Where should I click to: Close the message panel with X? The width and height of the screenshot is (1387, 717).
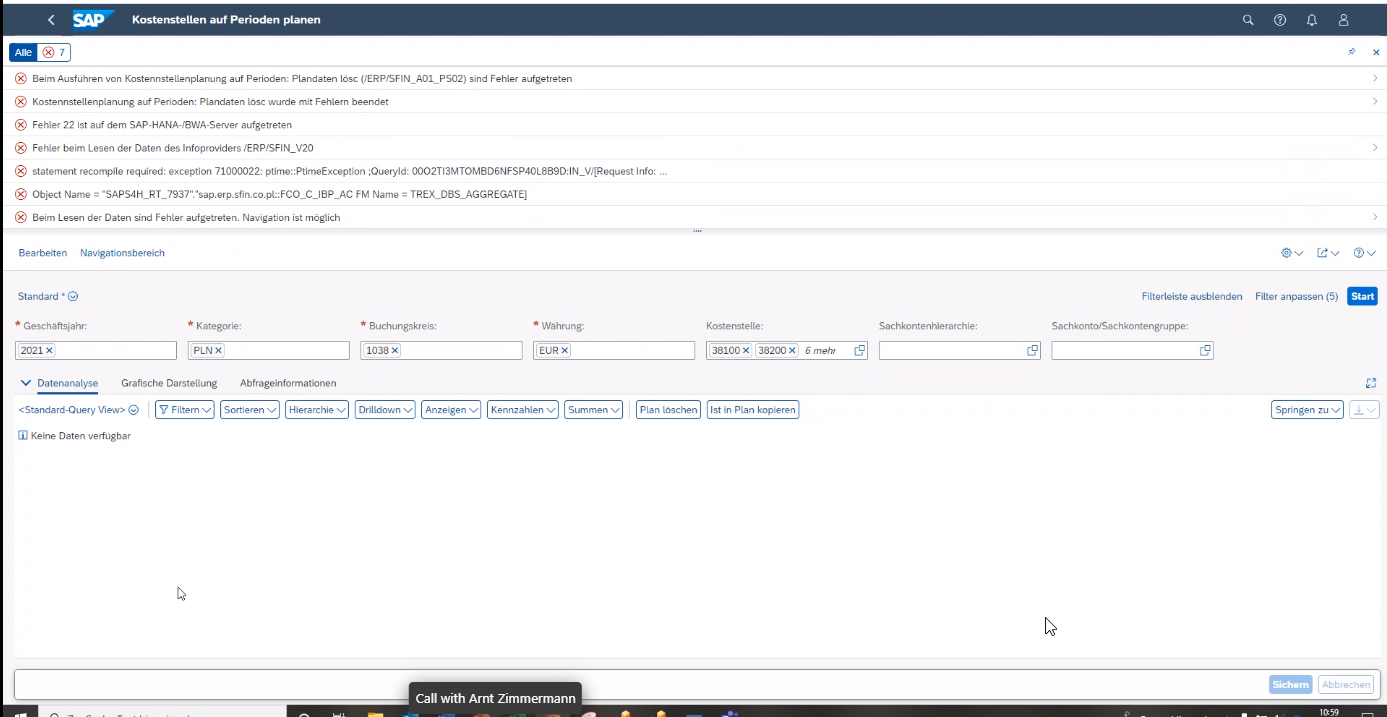point(1376,52)
